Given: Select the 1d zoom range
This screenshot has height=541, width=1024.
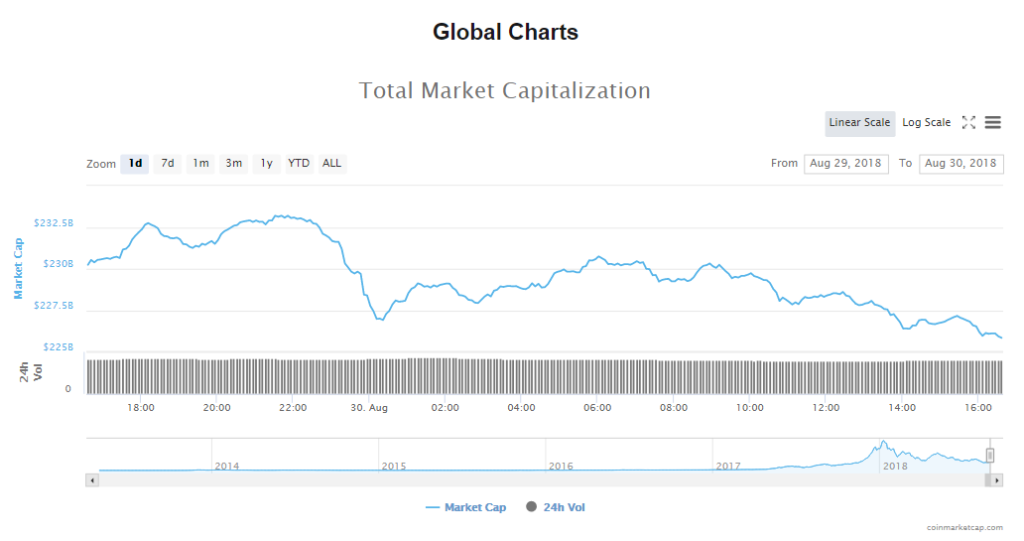Looking at the screenshot, I should [x=135, y=163].
